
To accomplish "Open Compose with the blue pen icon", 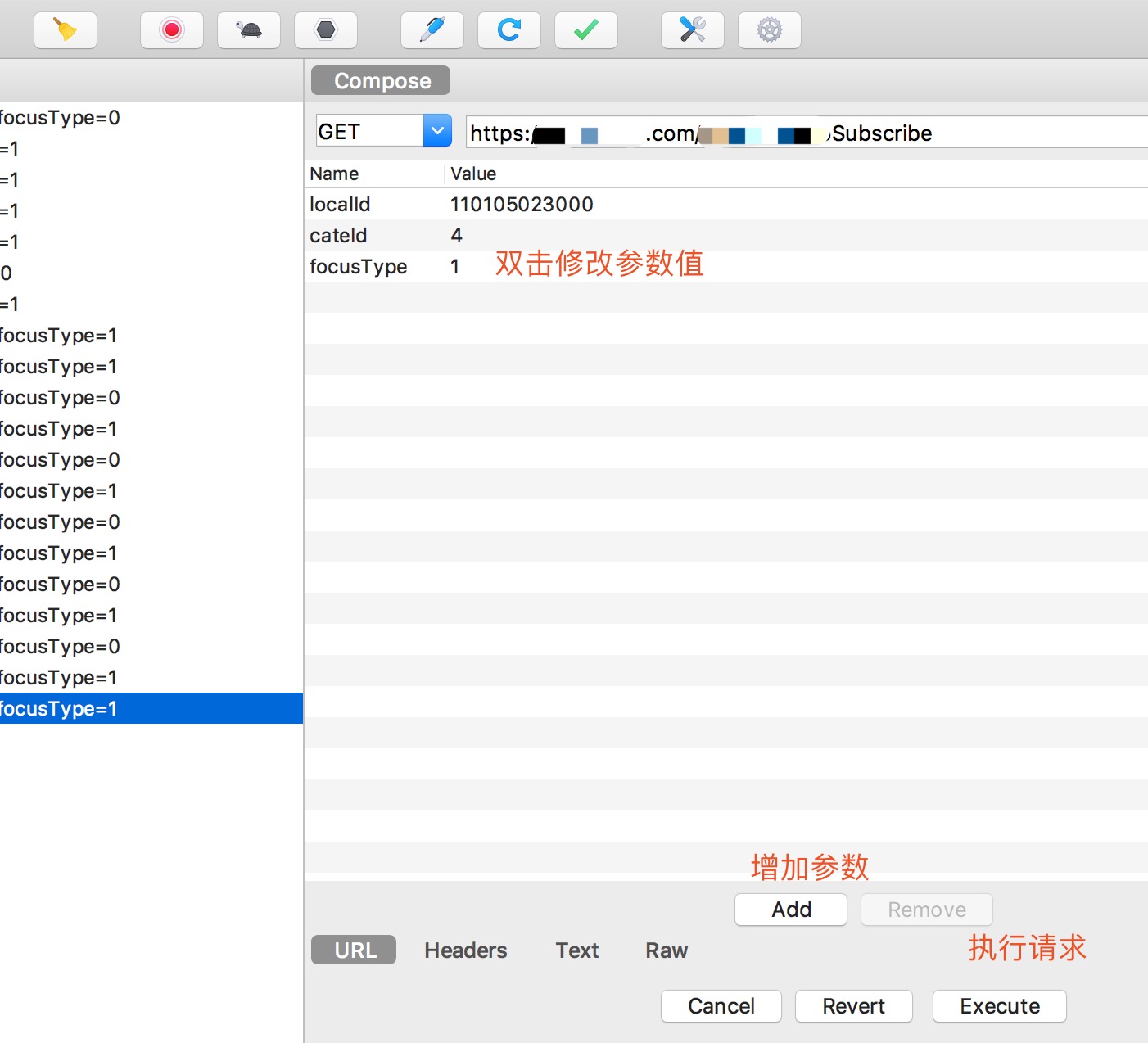I will pos(432,30).
